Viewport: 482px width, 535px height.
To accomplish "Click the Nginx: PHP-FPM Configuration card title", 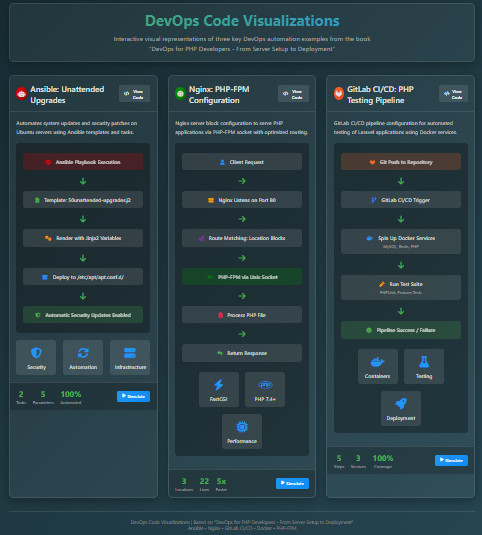I will (219, 95).
